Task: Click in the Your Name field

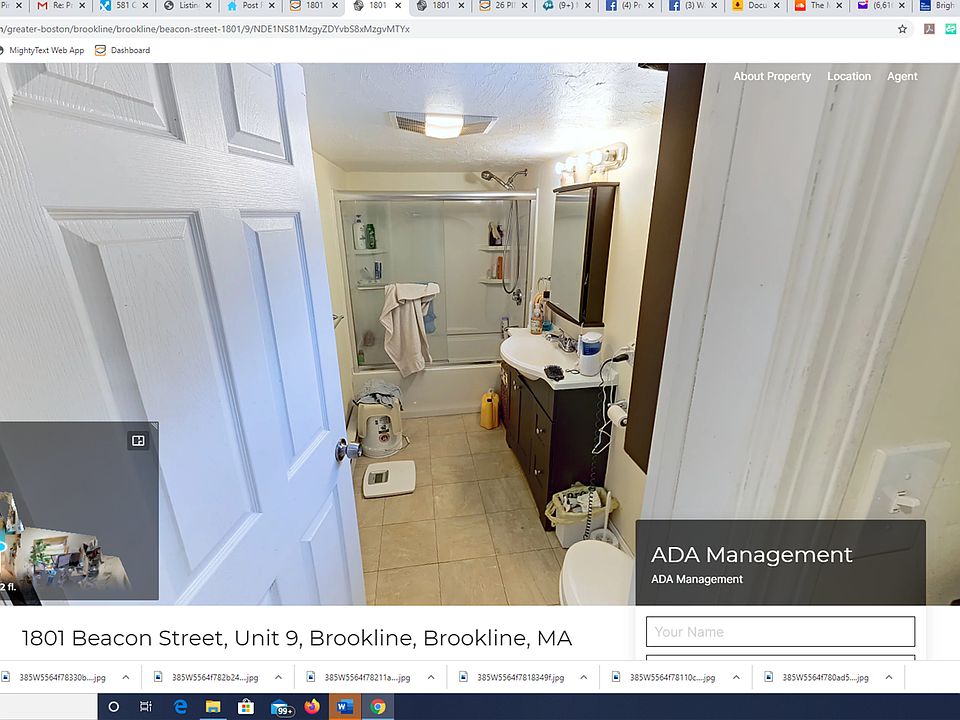Action: (x=780, y=632)
